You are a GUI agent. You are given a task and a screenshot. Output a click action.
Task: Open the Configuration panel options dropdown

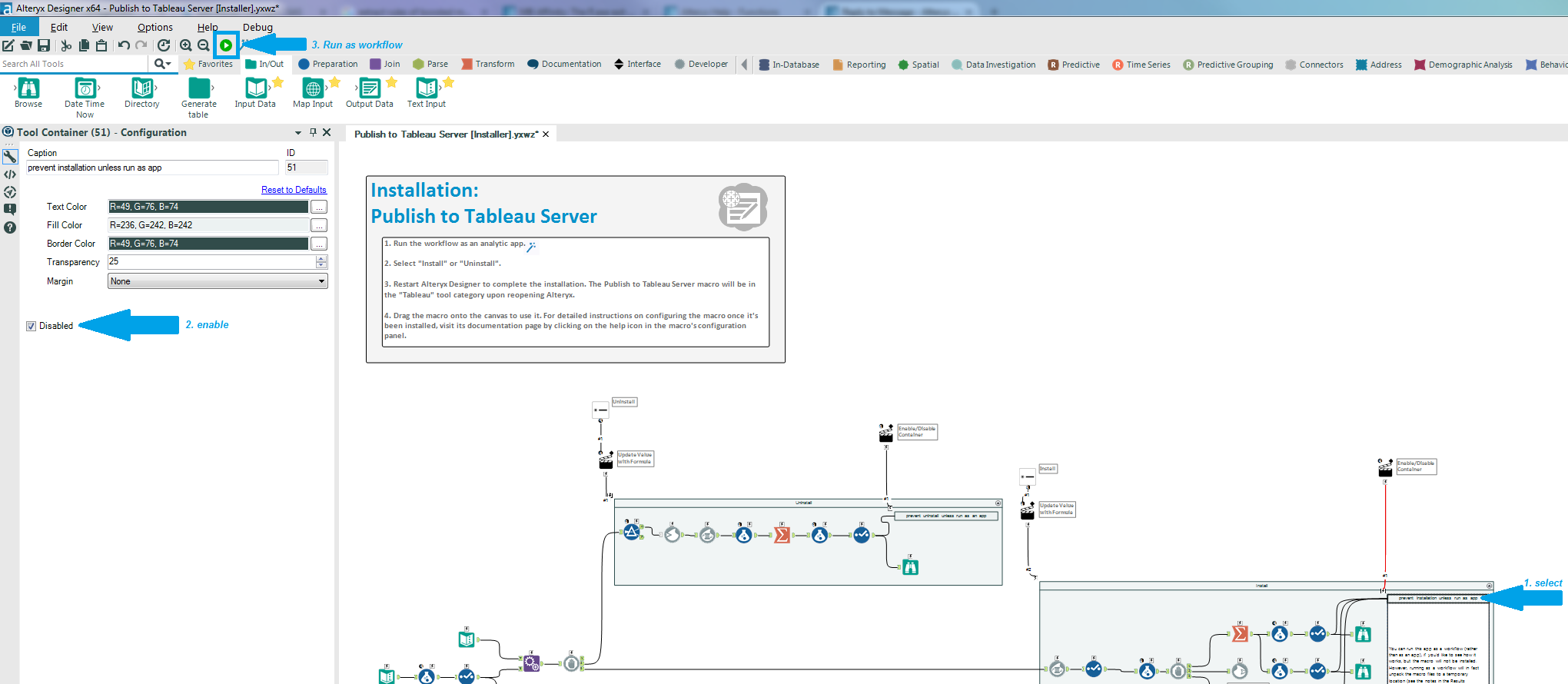(x=298, y=132)
